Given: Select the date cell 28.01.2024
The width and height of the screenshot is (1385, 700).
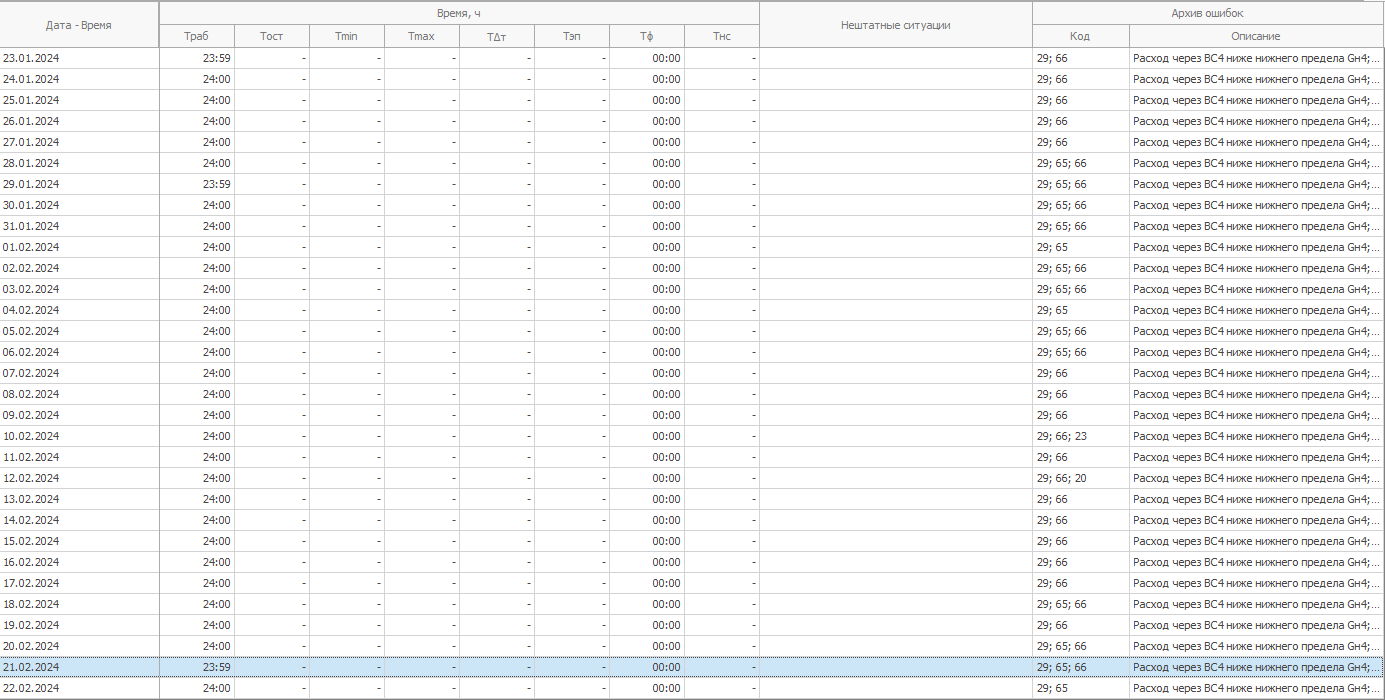Looking at the screenshot, I should coord(79,163).
